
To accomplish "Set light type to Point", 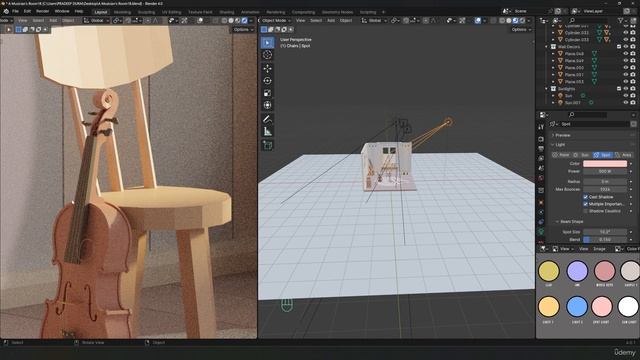I will [x=561, y=155].
